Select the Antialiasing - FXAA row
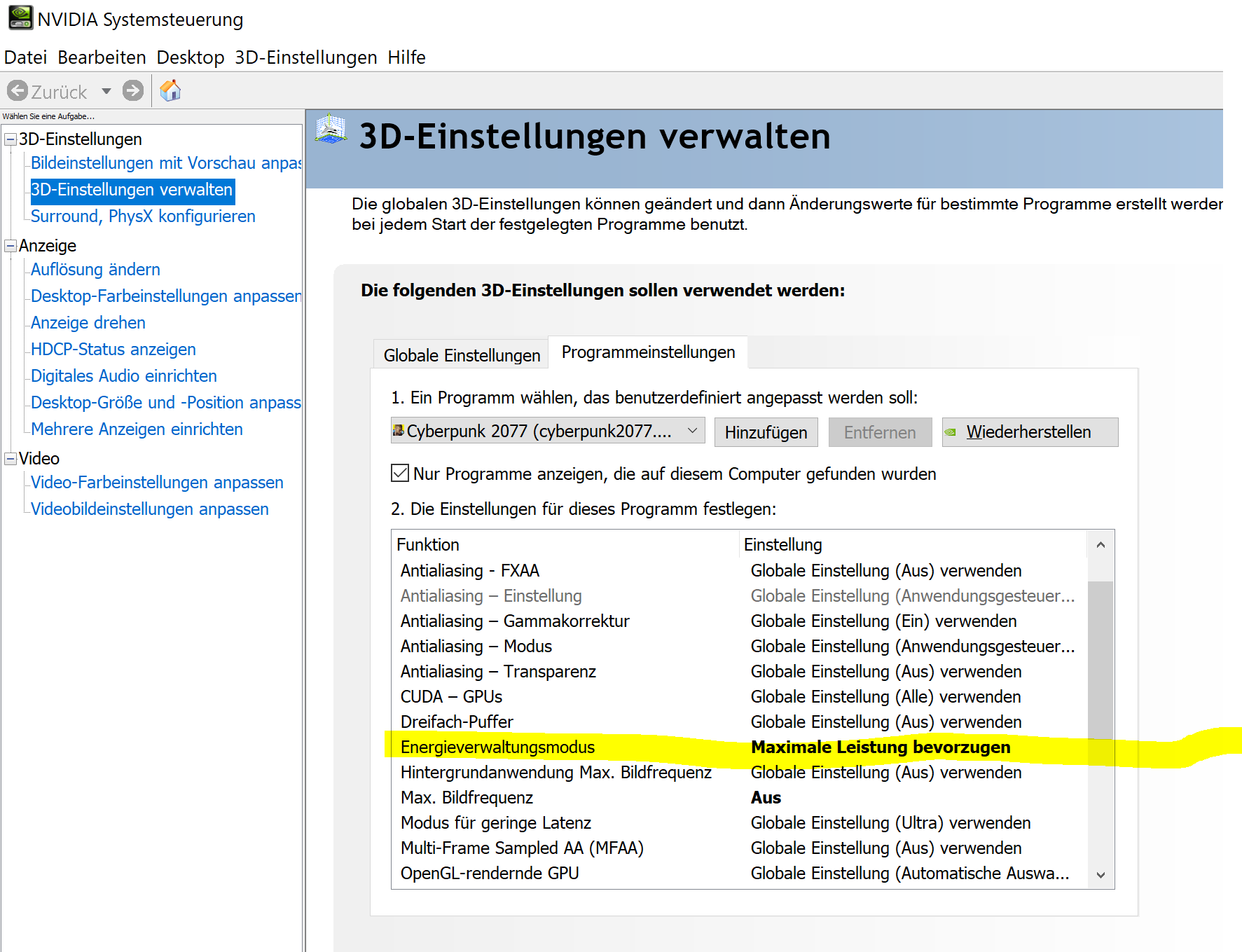The image size is (1242, 952). coord(739,571)
